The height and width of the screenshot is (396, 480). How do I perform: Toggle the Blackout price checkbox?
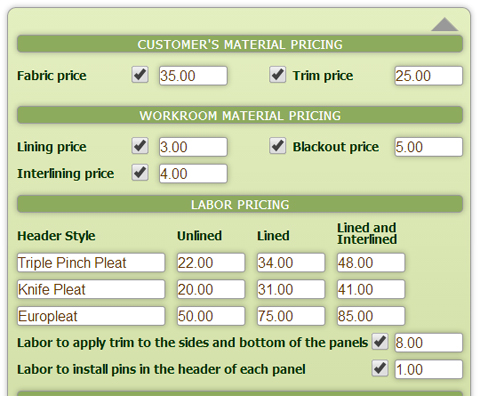click(277, 146)
